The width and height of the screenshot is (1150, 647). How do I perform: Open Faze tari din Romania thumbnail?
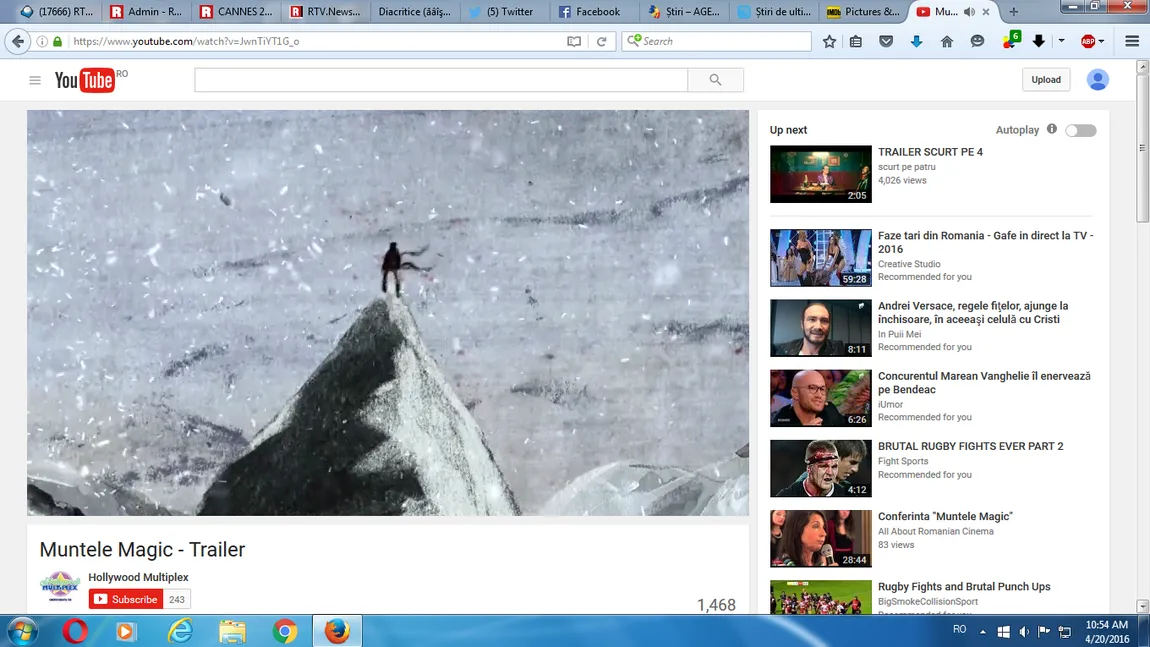(821, 257)
